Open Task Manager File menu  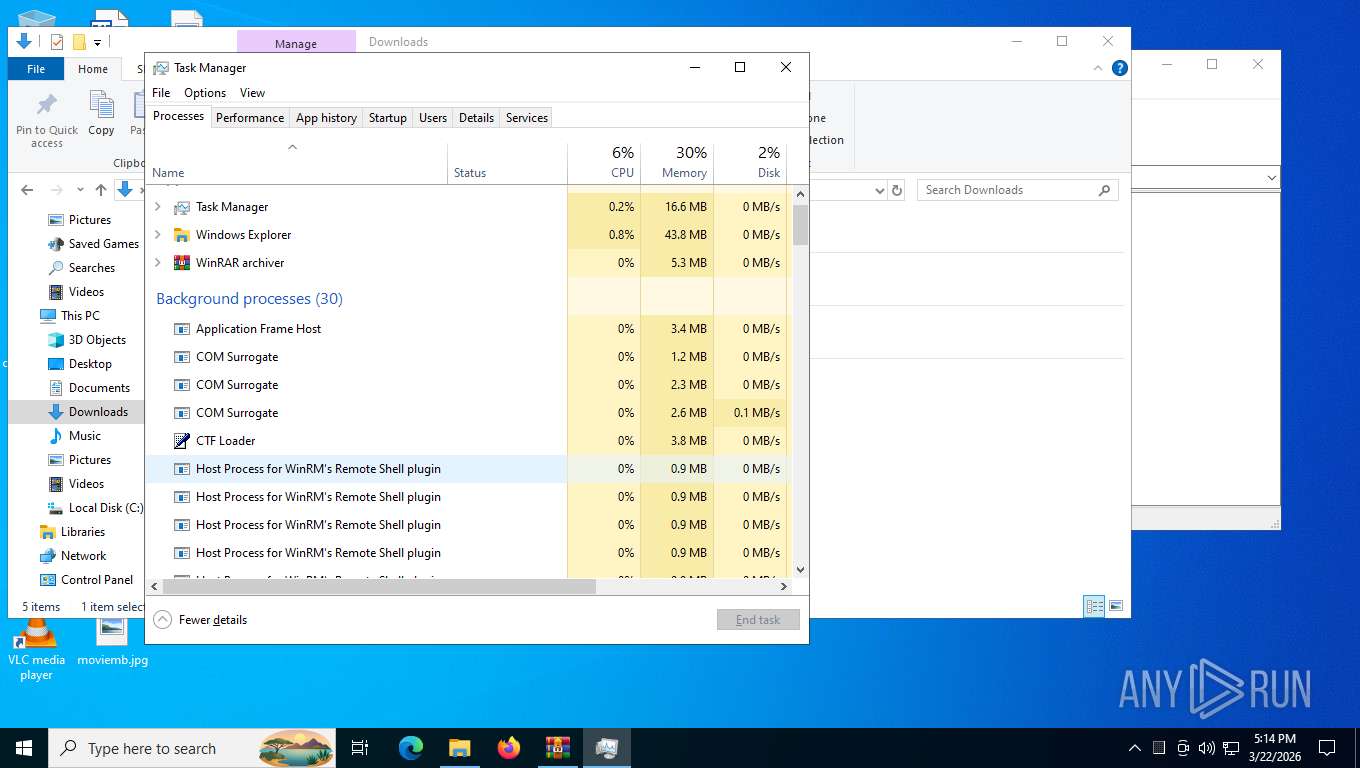click(161, 93)
